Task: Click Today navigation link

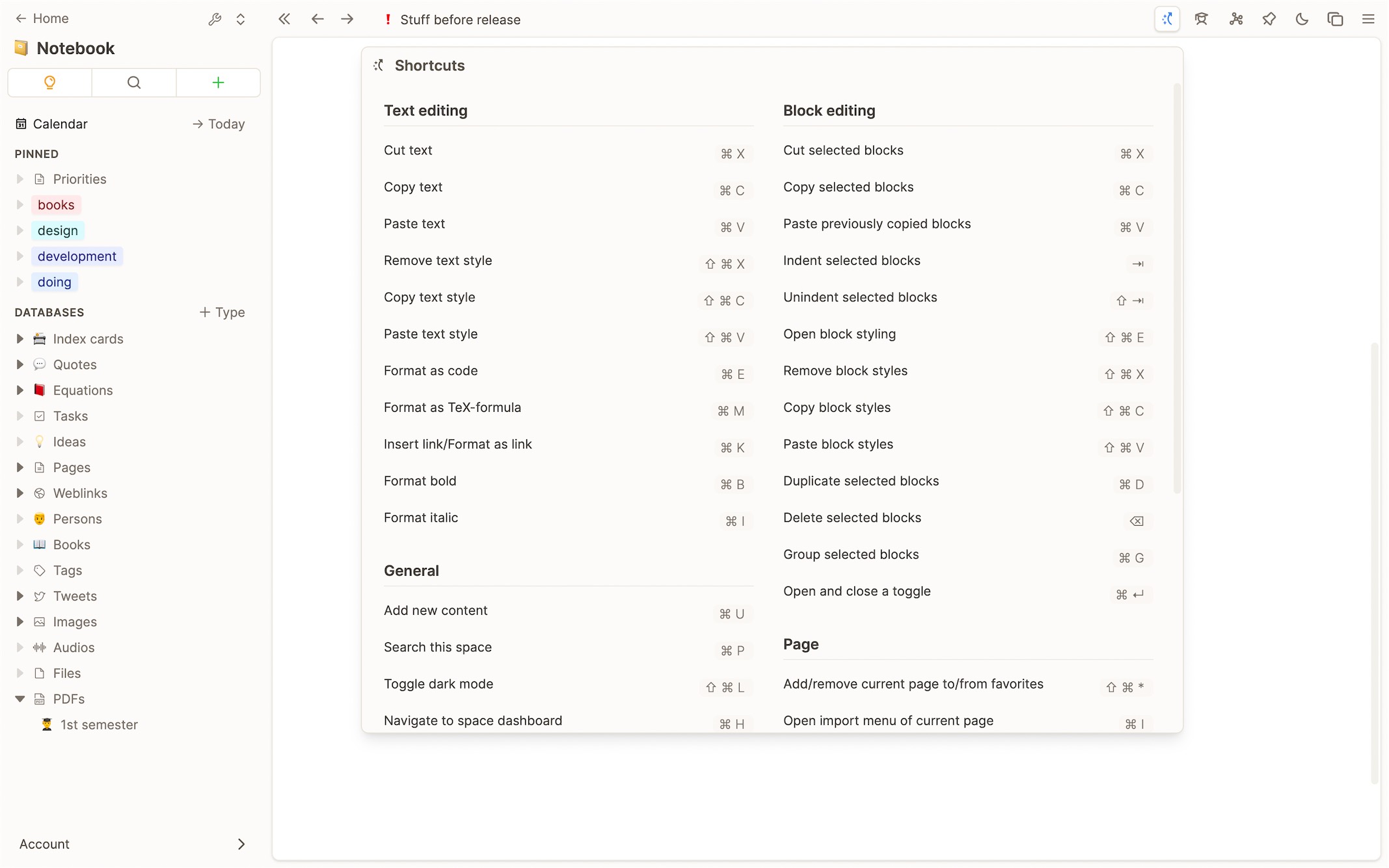Action: (x=217, y=124)
